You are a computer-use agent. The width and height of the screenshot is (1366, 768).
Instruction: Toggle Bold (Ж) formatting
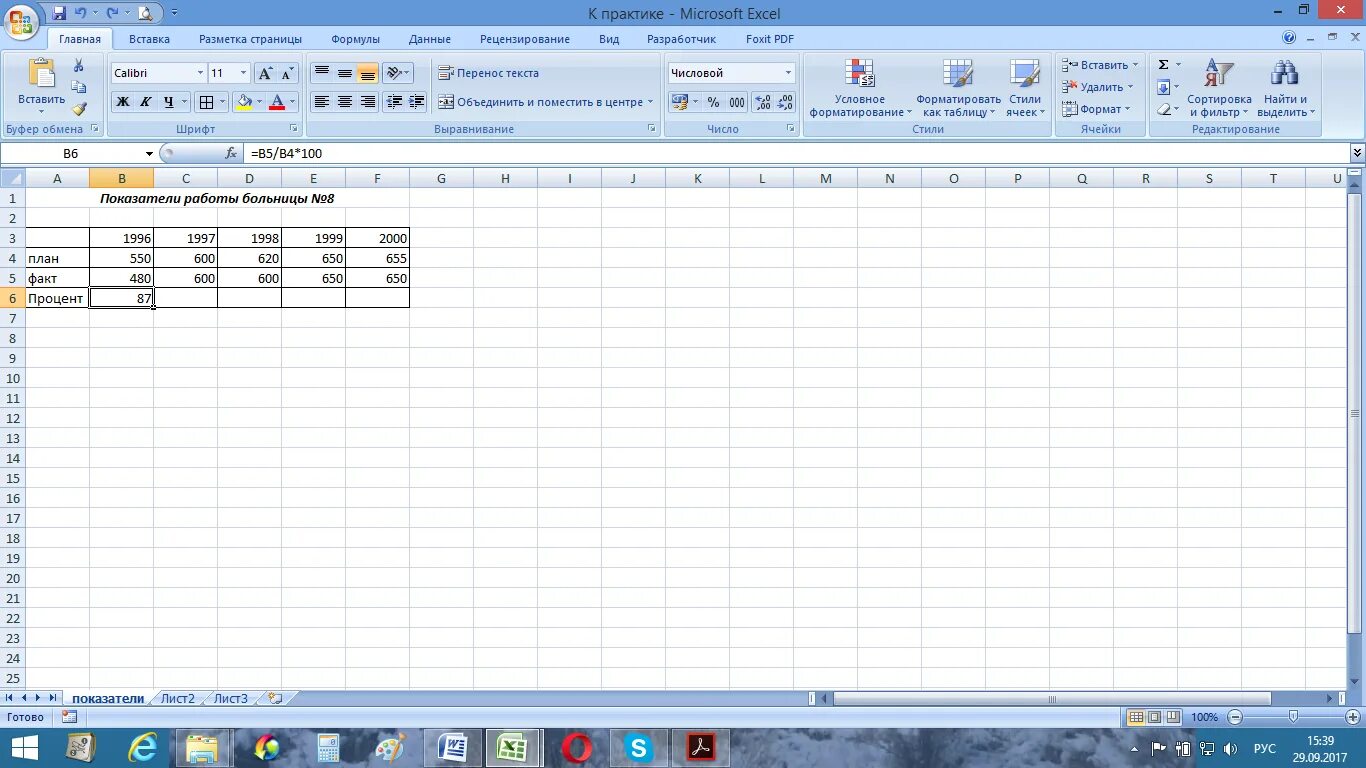pyautogui.click(x=123, y=102)
